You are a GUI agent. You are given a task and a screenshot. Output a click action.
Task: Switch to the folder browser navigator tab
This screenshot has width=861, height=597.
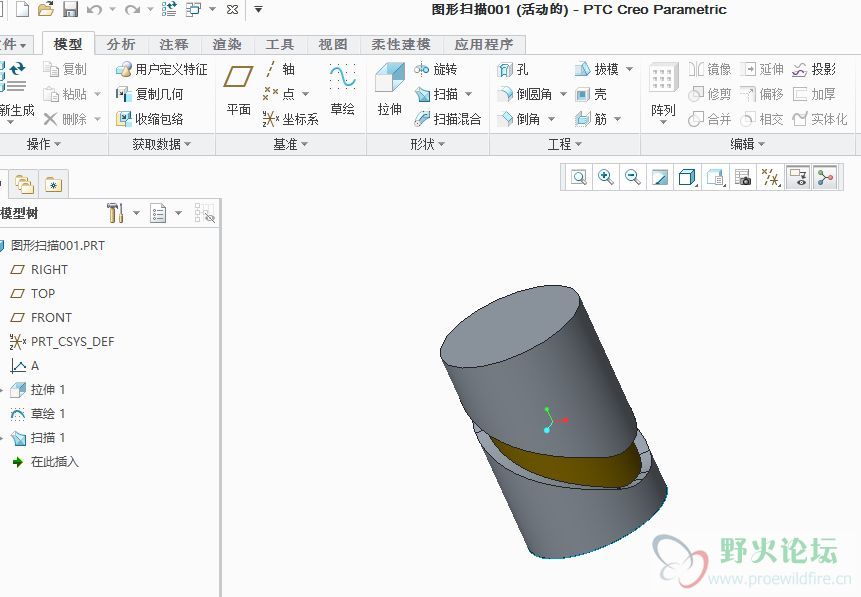click(x=24, y=184)
